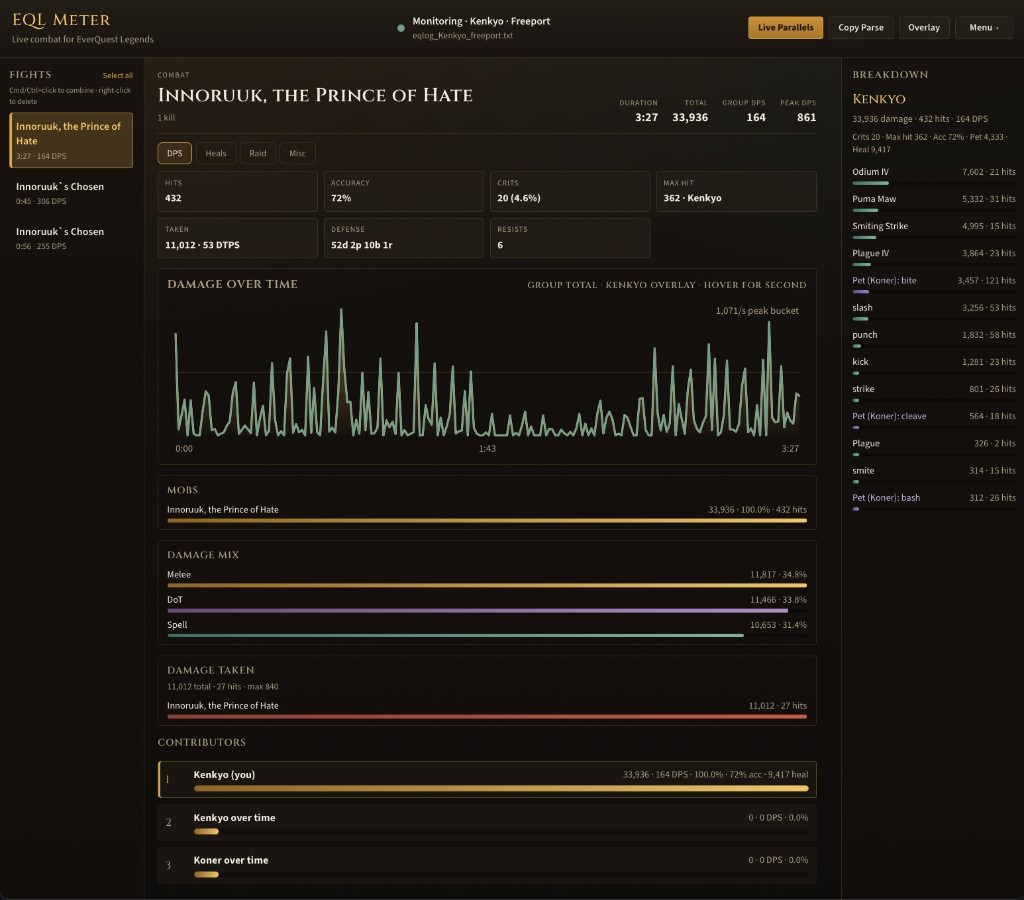The width and height of the screenshot is (1024, 900).
Task: Click the Melee damage mix bar
Action: (487, 585)
